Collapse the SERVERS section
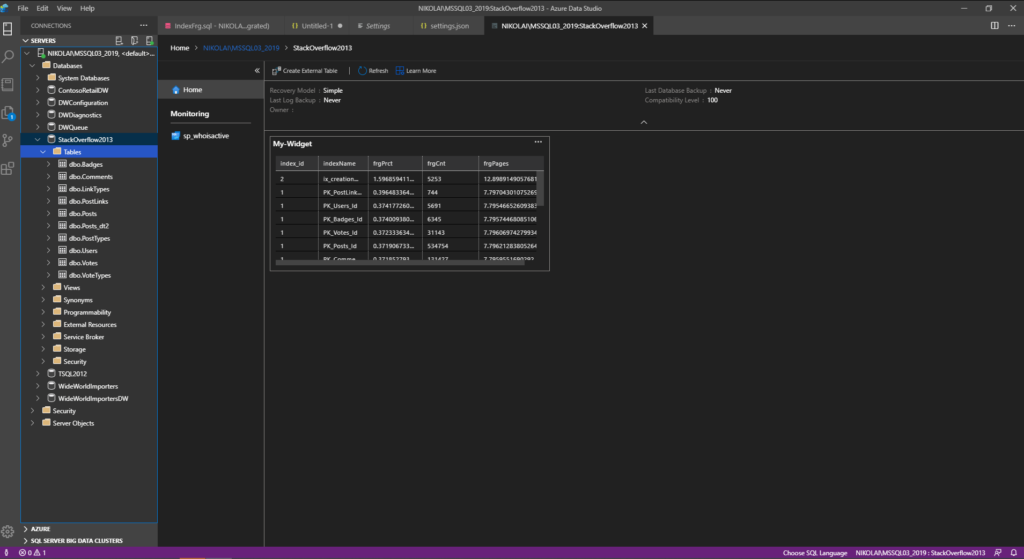 pyautogui.click(x=25, y=40)
